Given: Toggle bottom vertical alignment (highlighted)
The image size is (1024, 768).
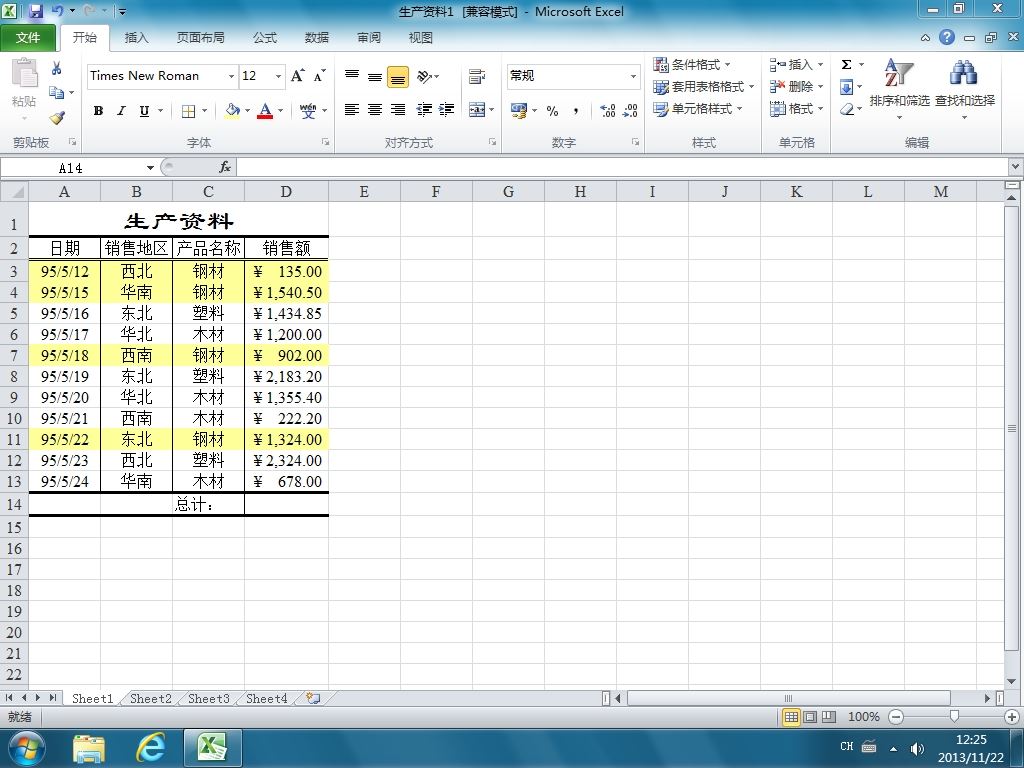Looking at the screenshot, I should point(398,76).
